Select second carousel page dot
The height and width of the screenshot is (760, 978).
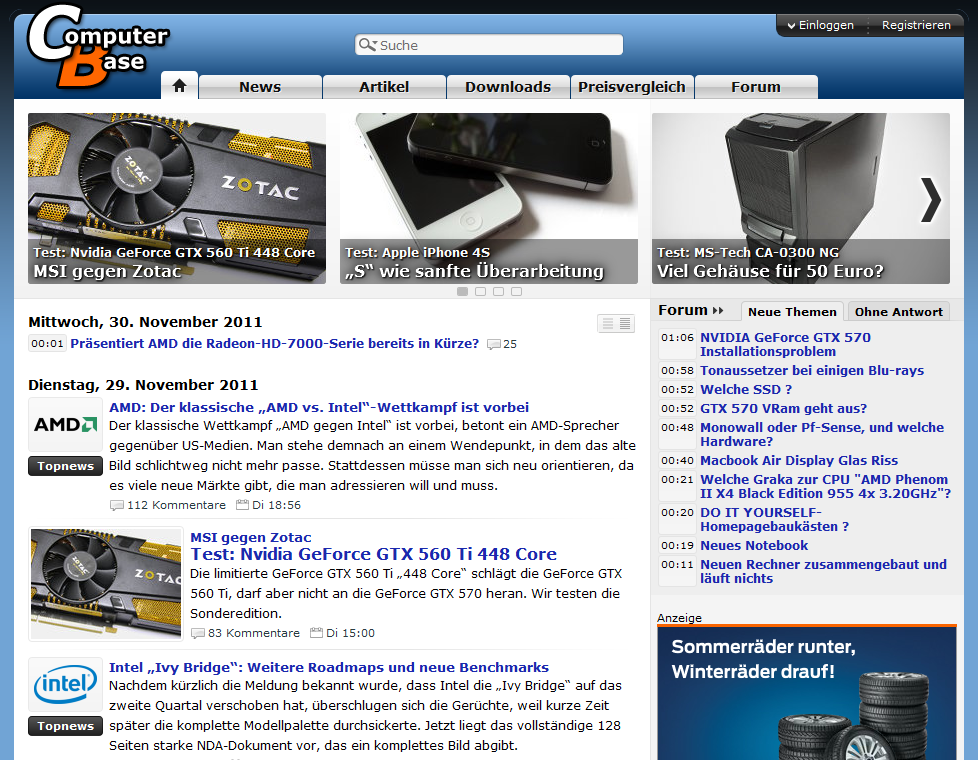(480, 291)
